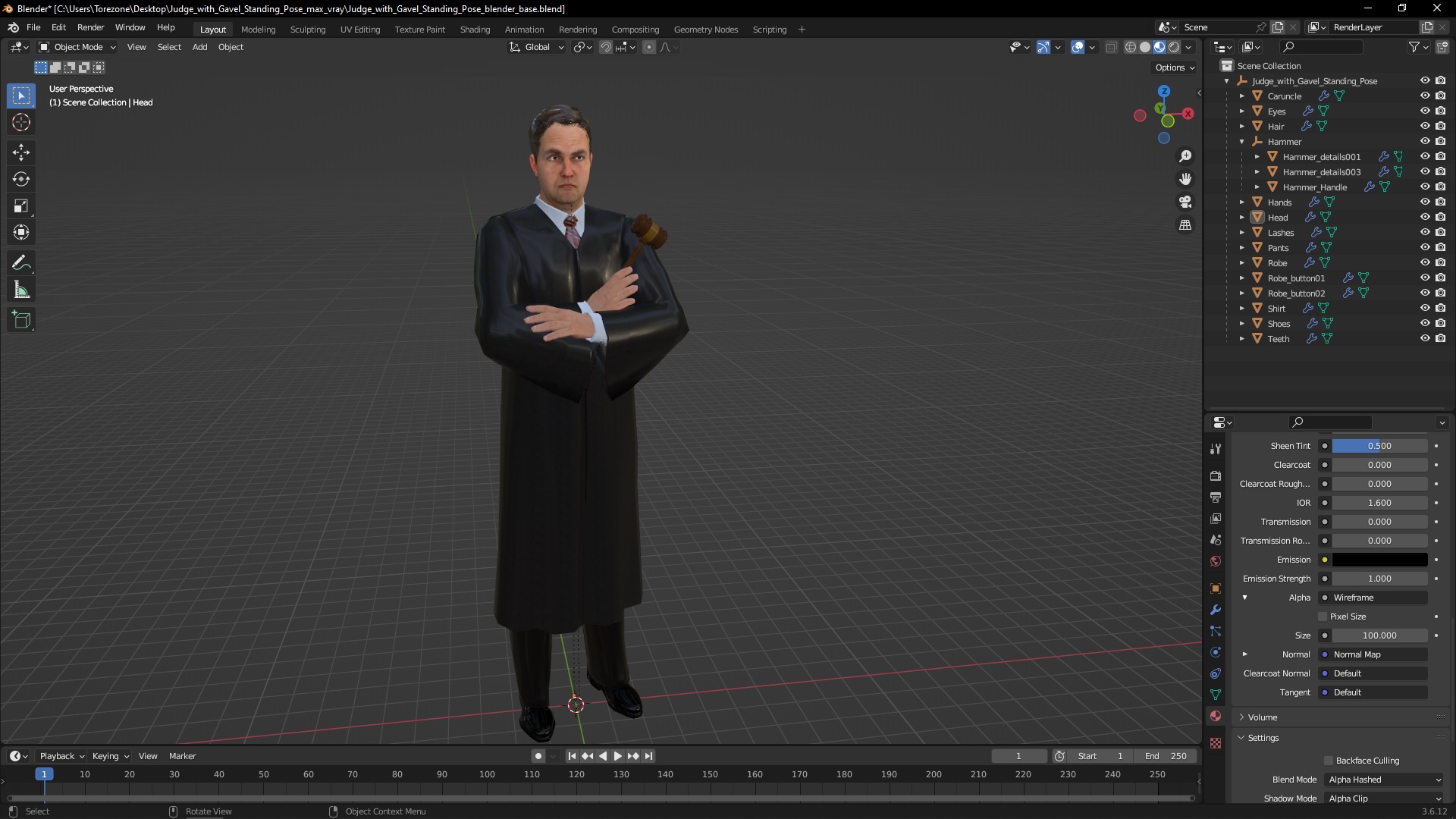The height and width of the screenshot is (819, 1456).
Task: Open the Texture properties tab
Action: pos(1216,743)
